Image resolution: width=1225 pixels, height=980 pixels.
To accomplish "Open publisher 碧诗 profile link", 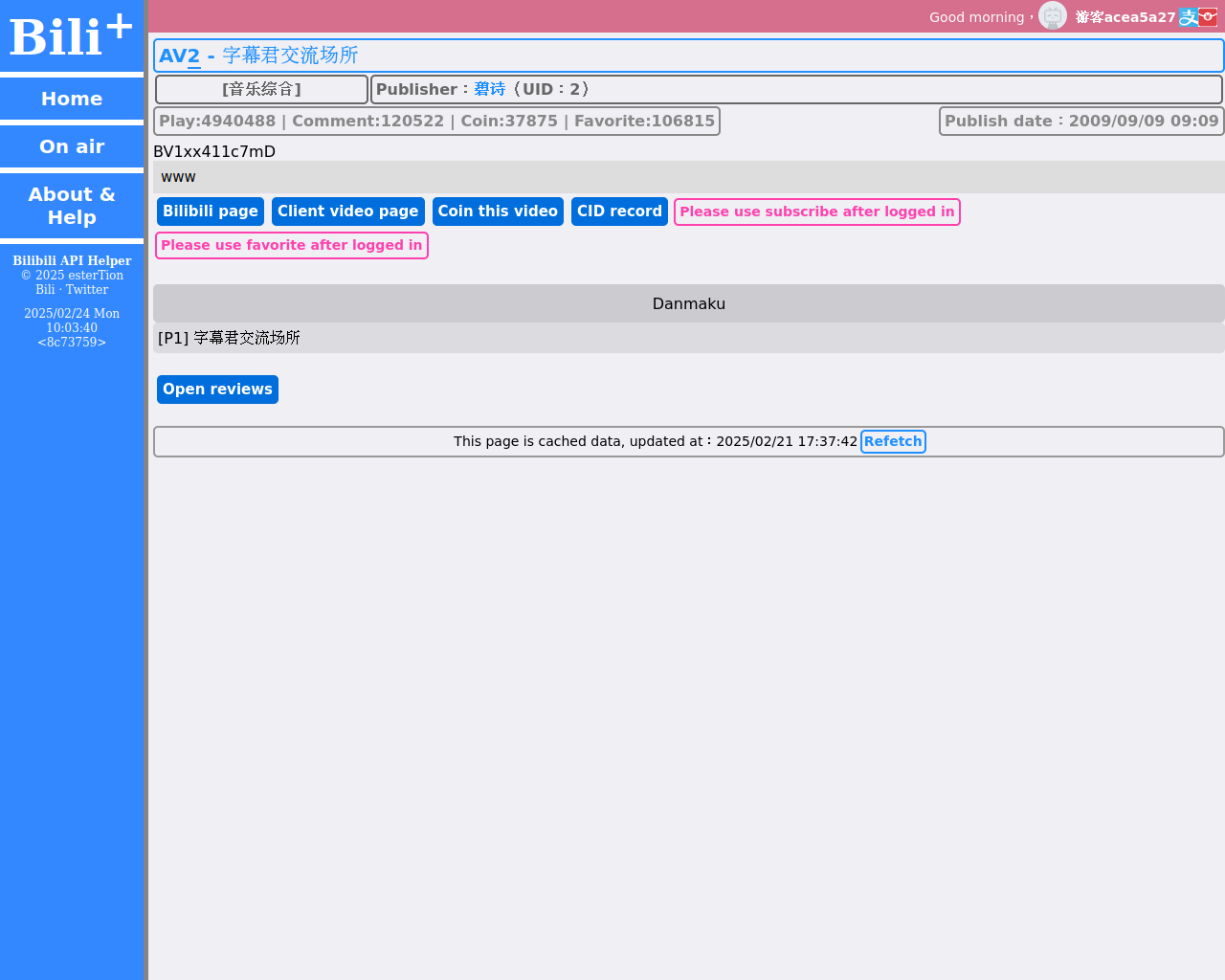I will 489,89.
